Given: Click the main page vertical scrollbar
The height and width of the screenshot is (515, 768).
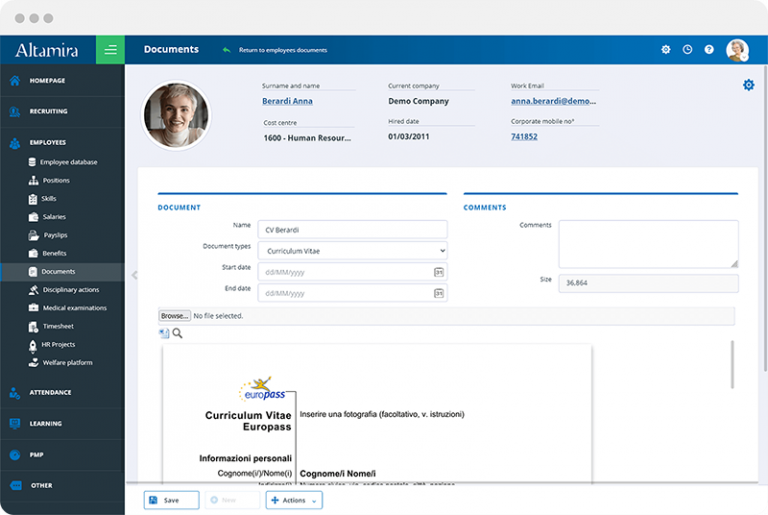Looking at the screenshot, I should [765, 221].
